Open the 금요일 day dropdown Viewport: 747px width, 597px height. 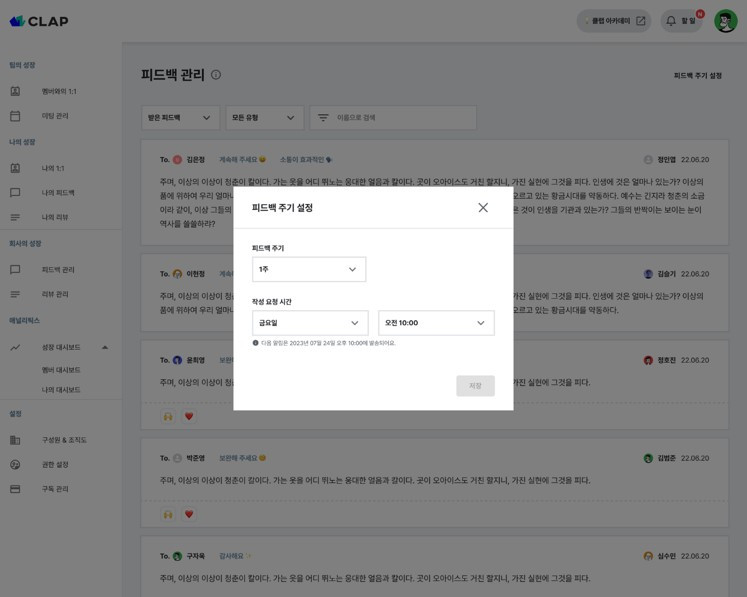pyautogui.click(x=310, y=323)
